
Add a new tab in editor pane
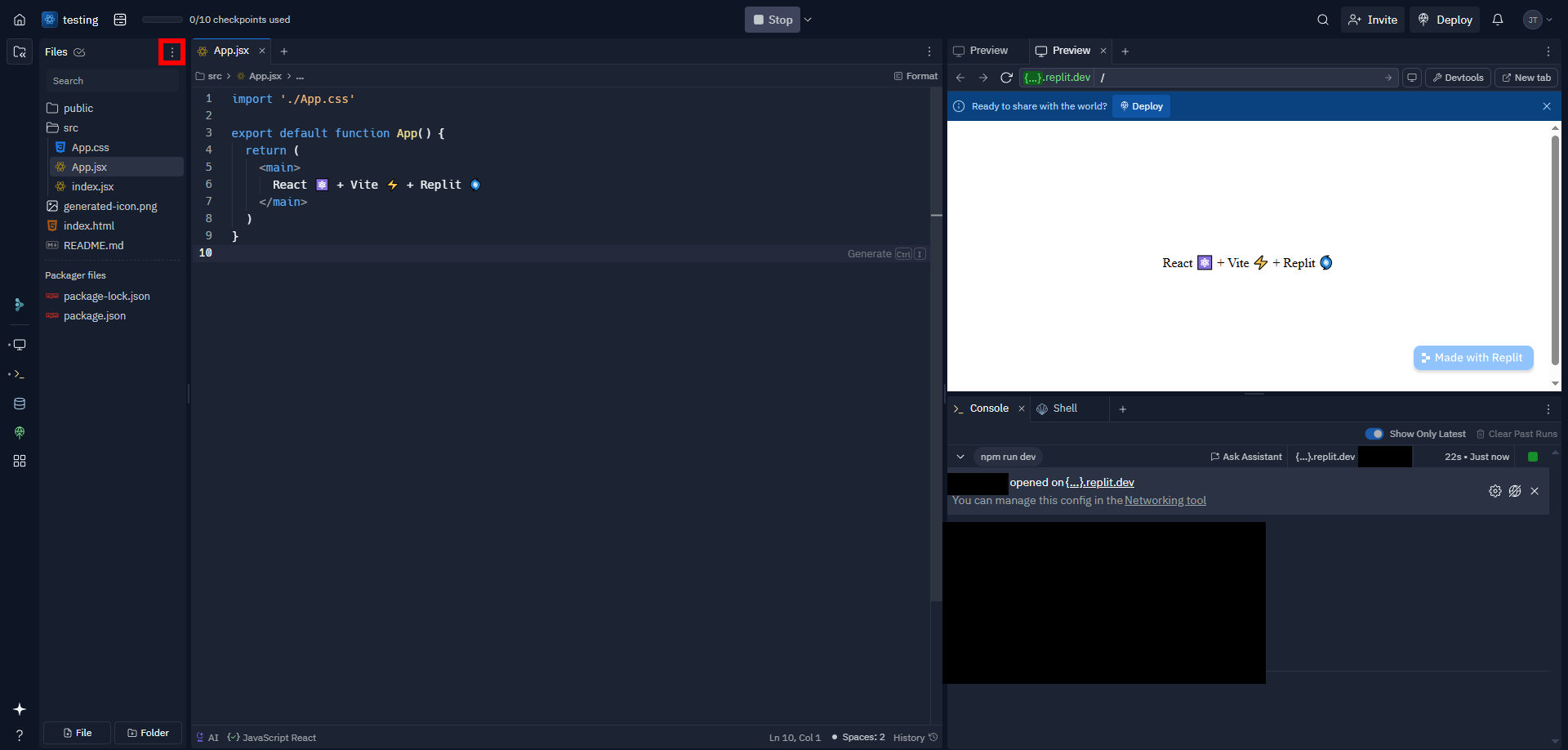click(x=284, y=51)
